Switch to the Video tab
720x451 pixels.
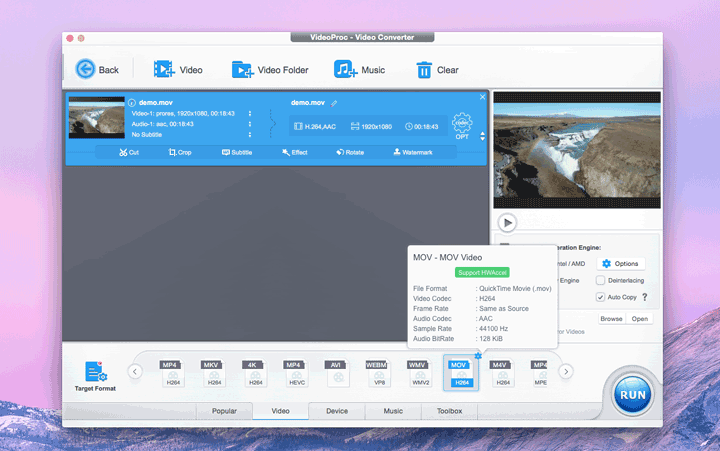coord(280,411)
